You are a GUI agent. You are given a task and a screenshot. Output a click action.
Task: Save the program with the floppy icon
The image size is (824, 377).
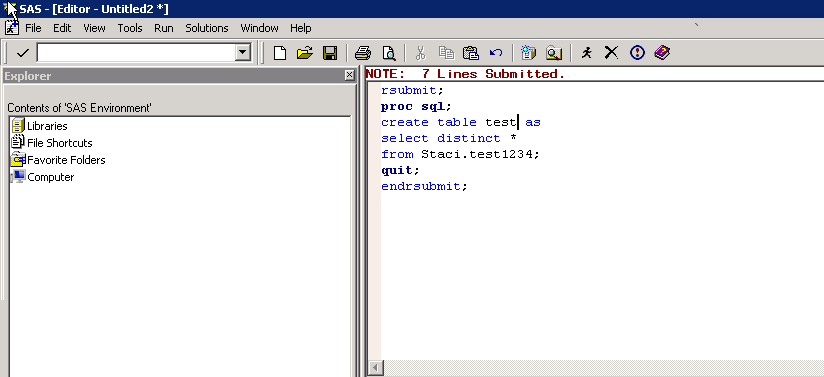pyautogui.click(x=330, y=53)
